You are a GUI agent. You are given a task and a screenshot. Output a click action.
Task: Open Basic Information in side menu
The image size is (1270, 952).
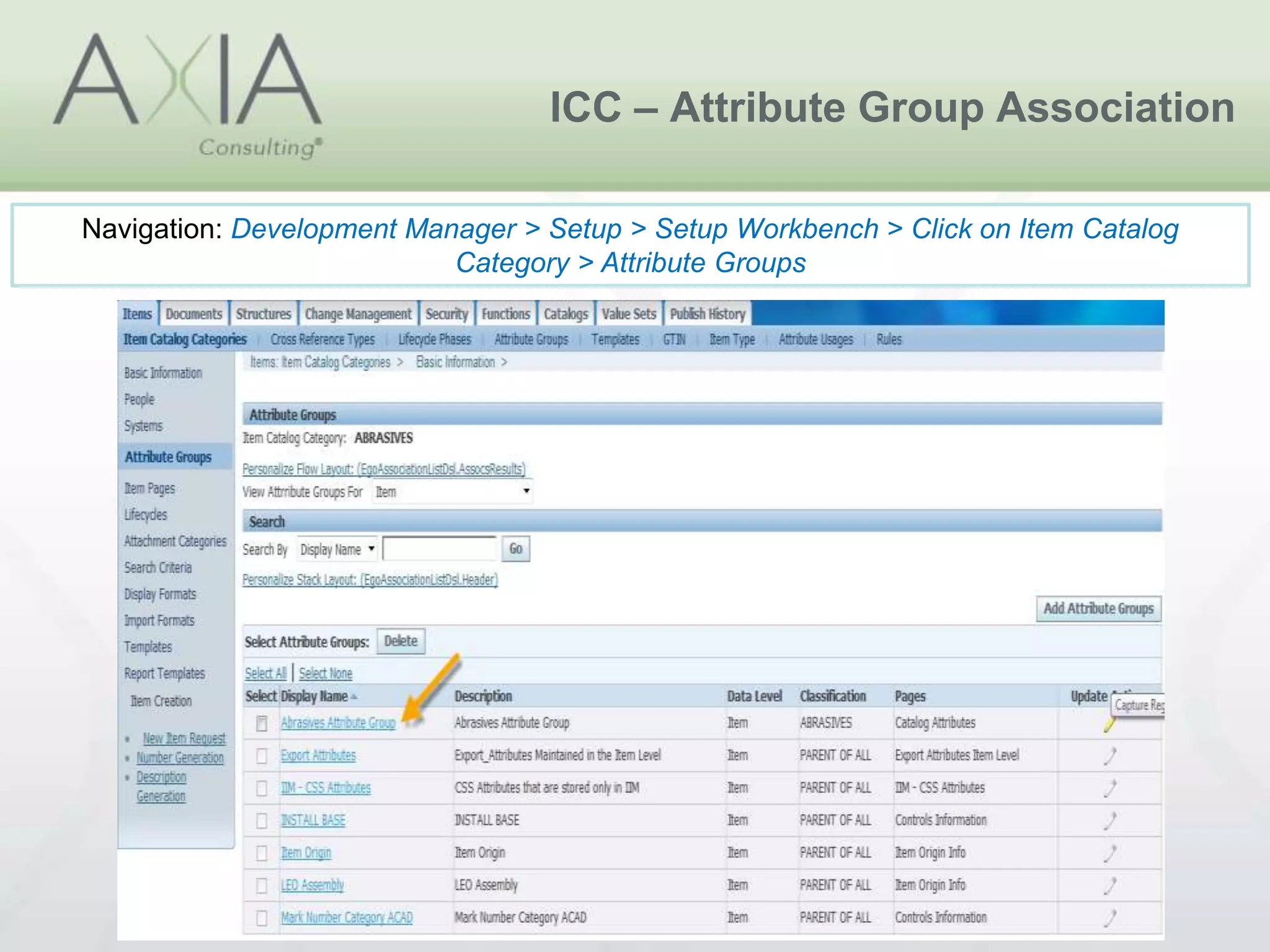coord(163,373)
